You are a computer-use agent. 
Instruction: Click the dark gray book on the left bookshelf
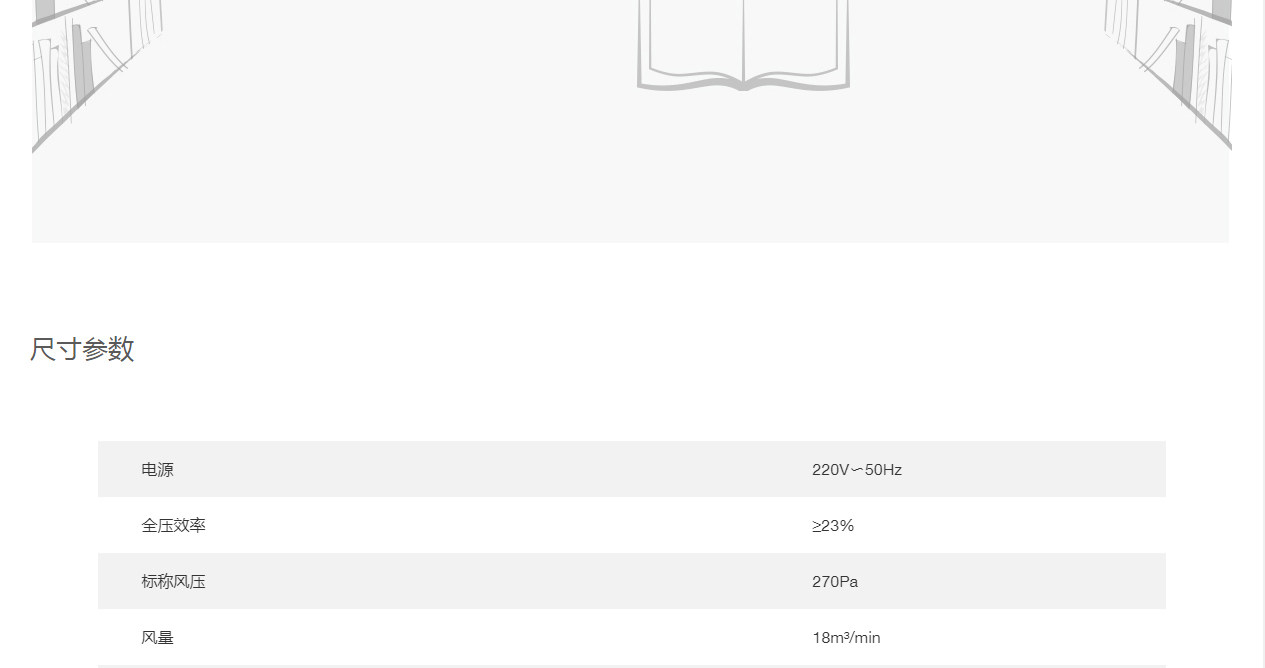pos(82,62)
